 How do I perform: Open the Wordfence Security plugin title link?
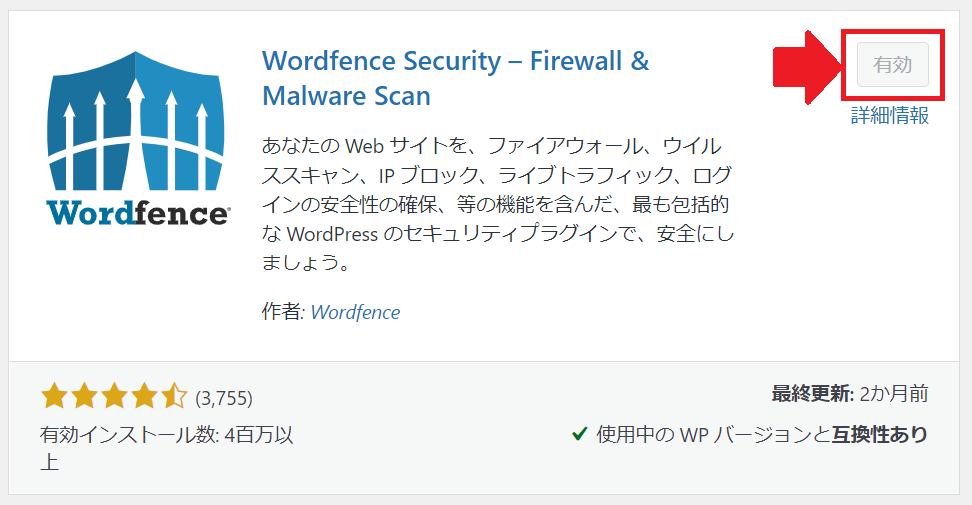tap(456, 78)
